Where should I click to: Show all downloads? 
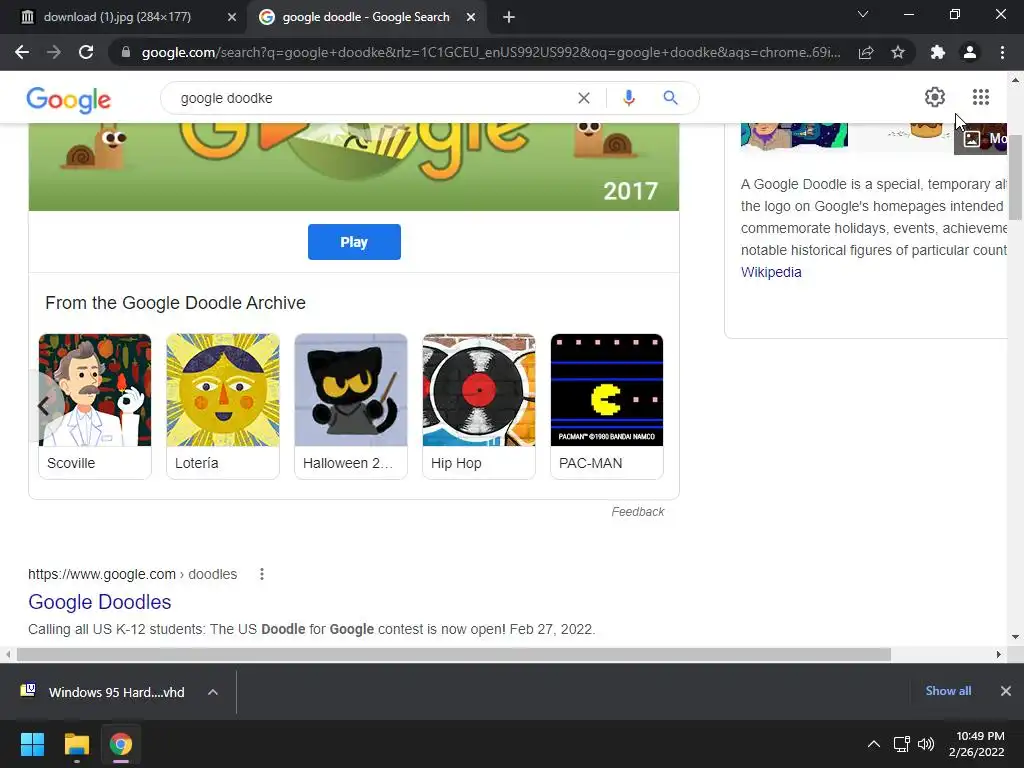tap(948, 691)
